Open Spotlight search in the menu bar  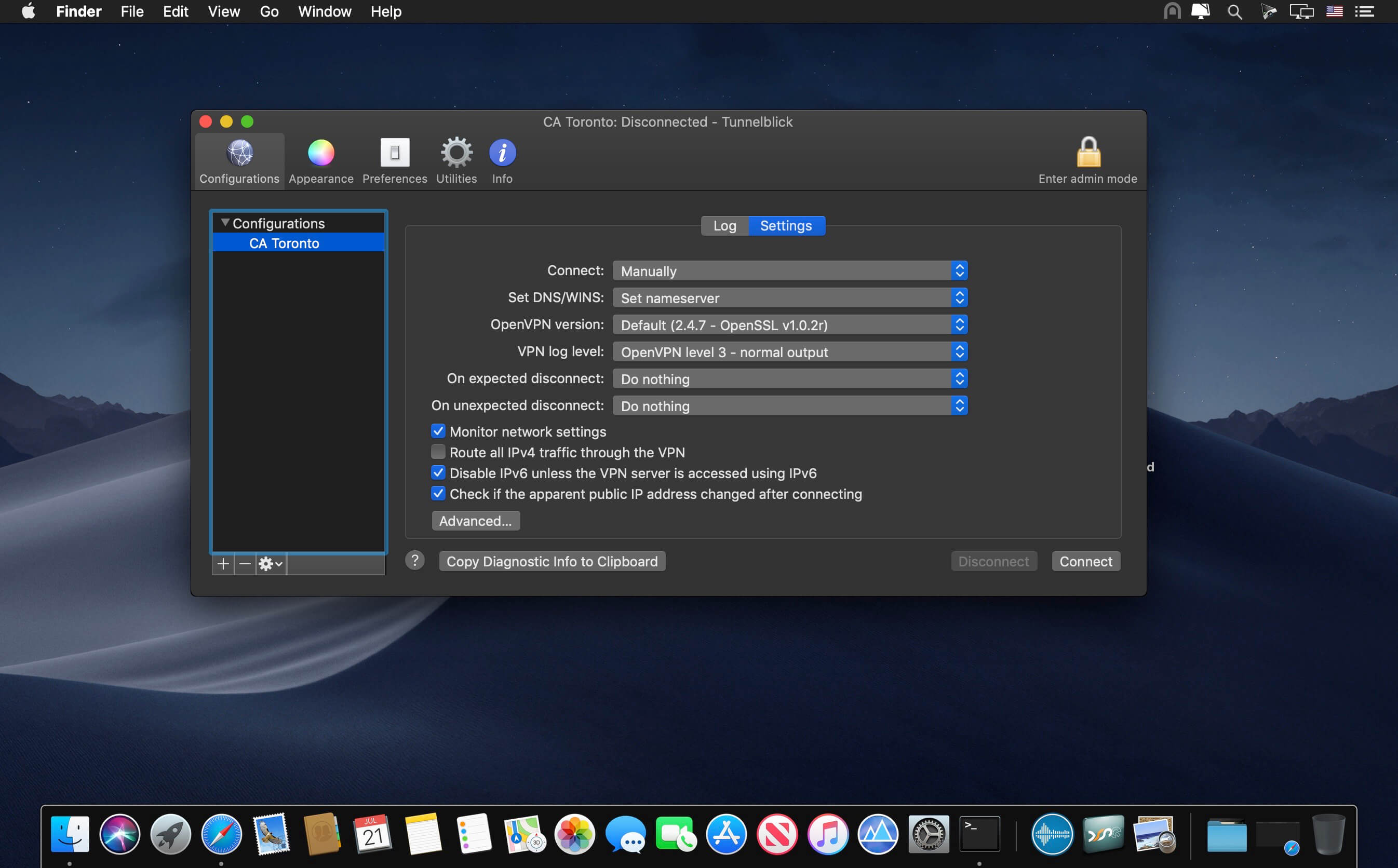tap(1234, 11)
